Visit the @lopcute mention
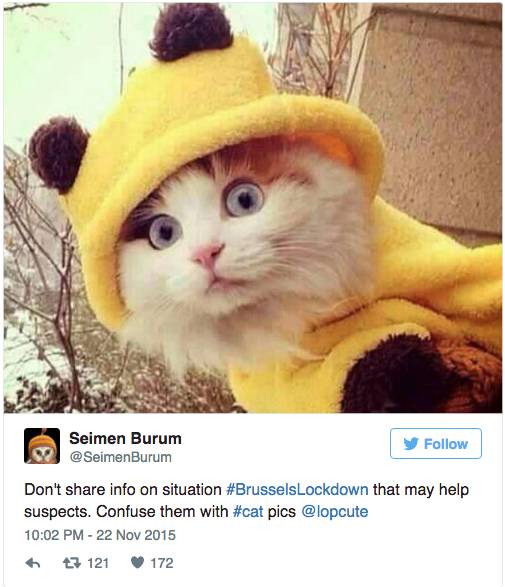Image resolution: width=505 pixels, height=587 pixels. [335, 512]
